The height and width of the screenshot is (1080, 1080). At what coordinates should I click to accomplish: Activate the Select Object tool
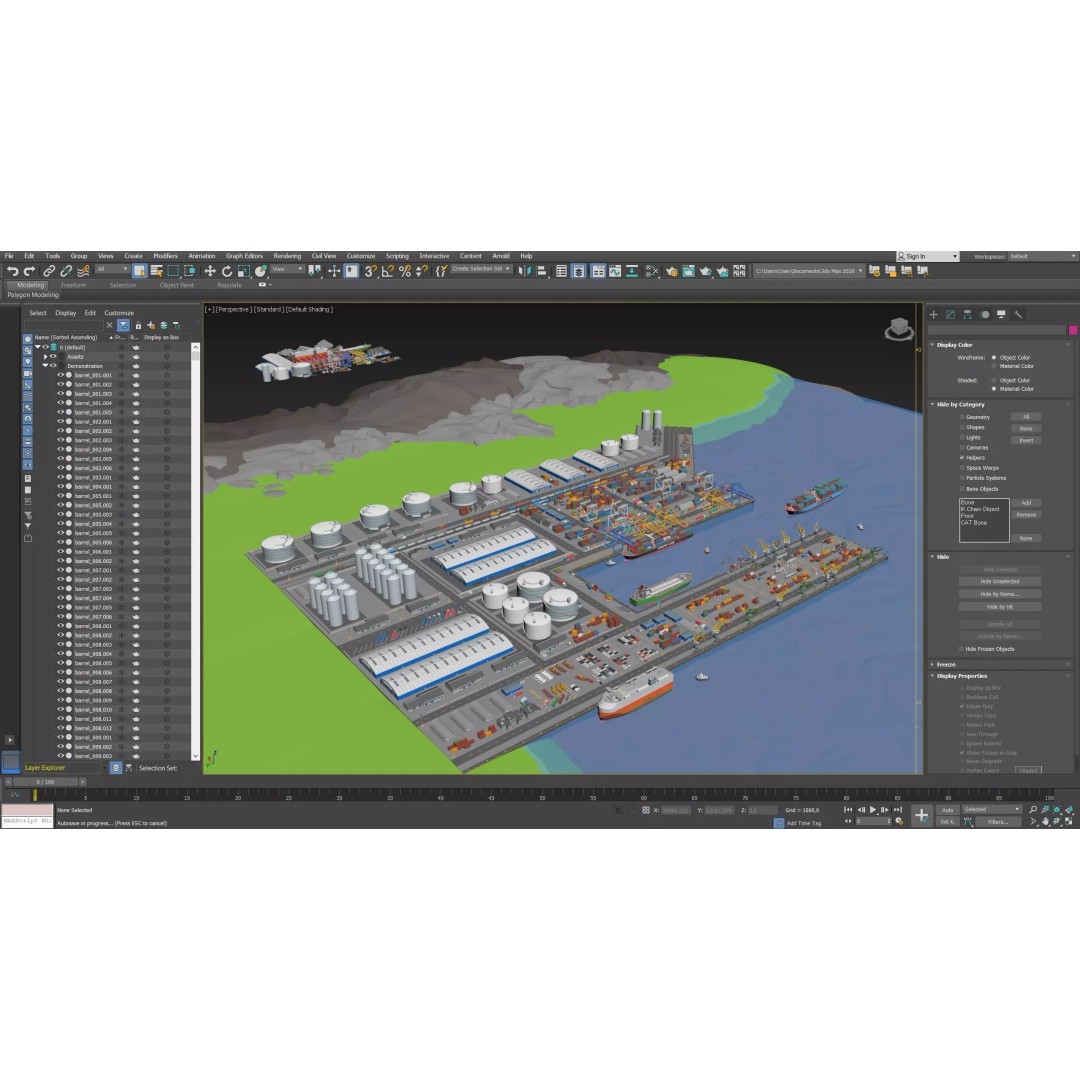tap(140, 271)
